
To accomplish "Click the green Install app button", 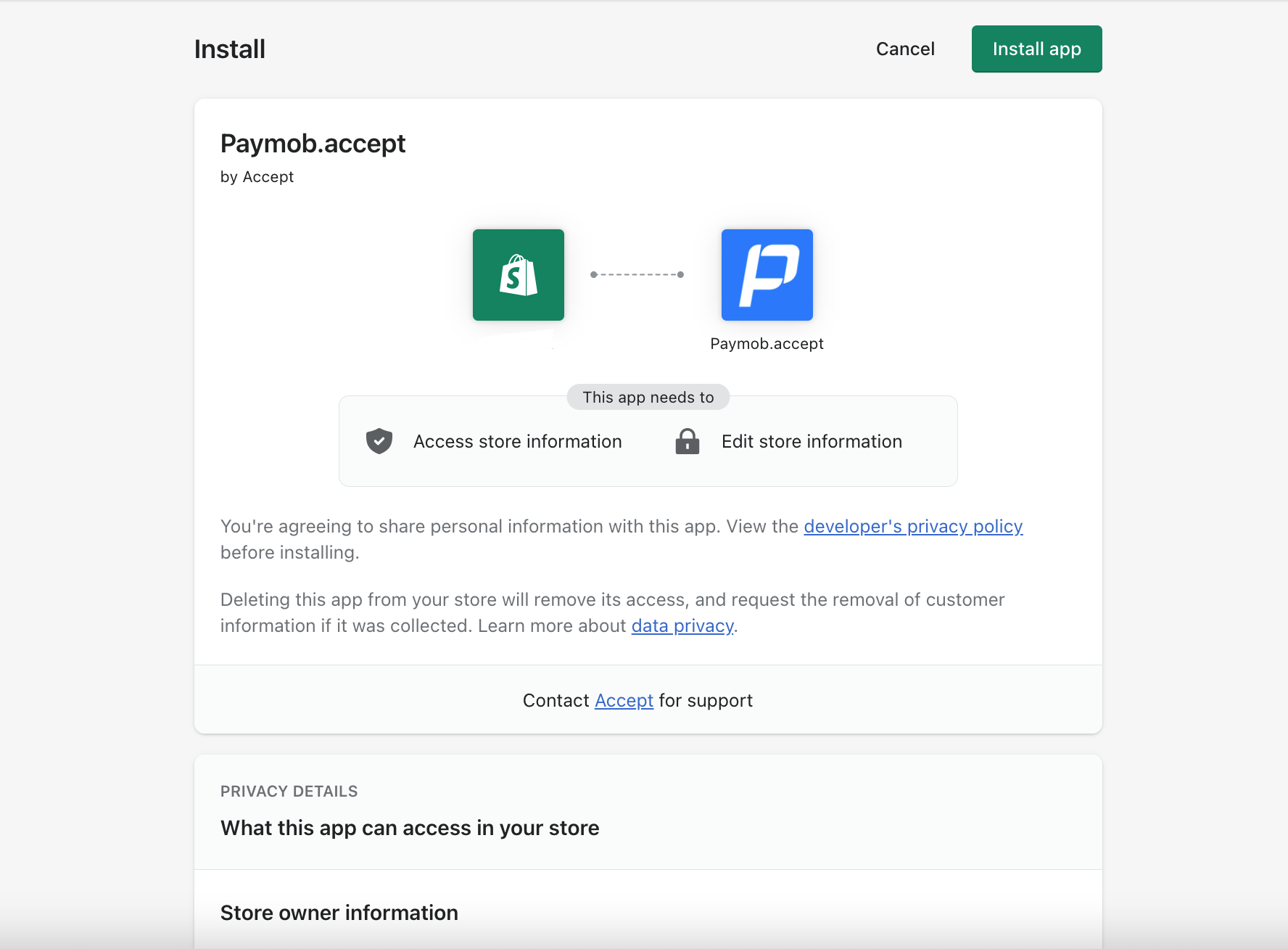I will 1036,49.
